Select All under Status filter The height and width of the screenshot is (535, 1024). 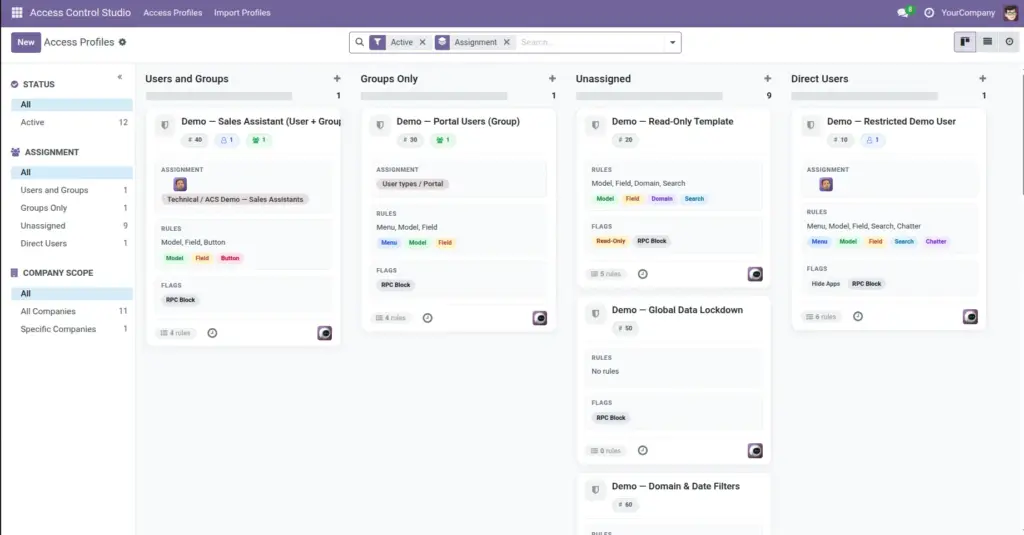pos(72,105)
